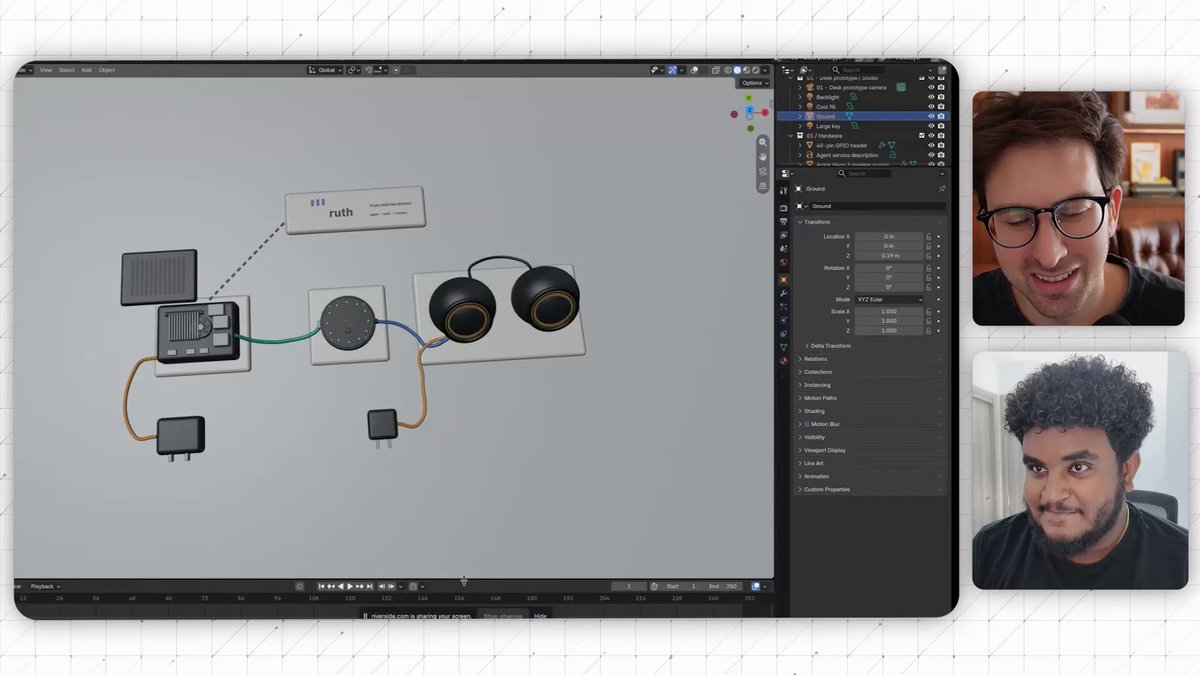Click the Scale X value field
Screen dimensions: 1200x675
(x=889, y=311)
